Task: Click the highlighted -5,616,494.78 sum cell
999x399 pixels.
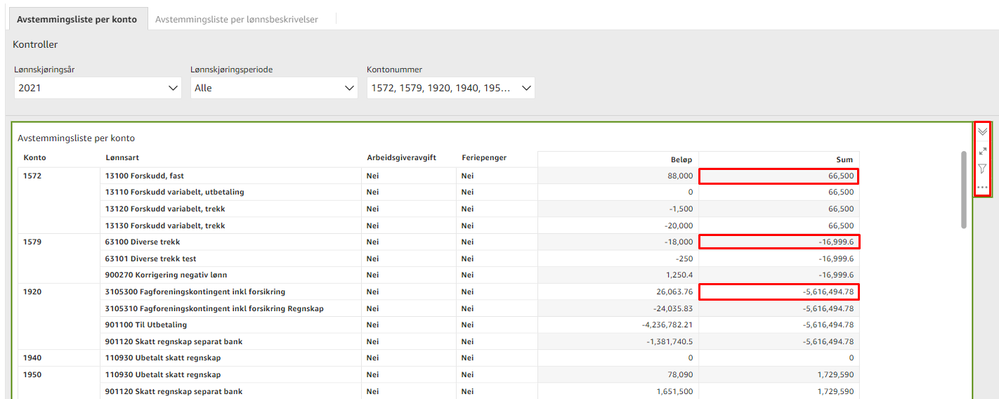Action: [x=779, y=292]
